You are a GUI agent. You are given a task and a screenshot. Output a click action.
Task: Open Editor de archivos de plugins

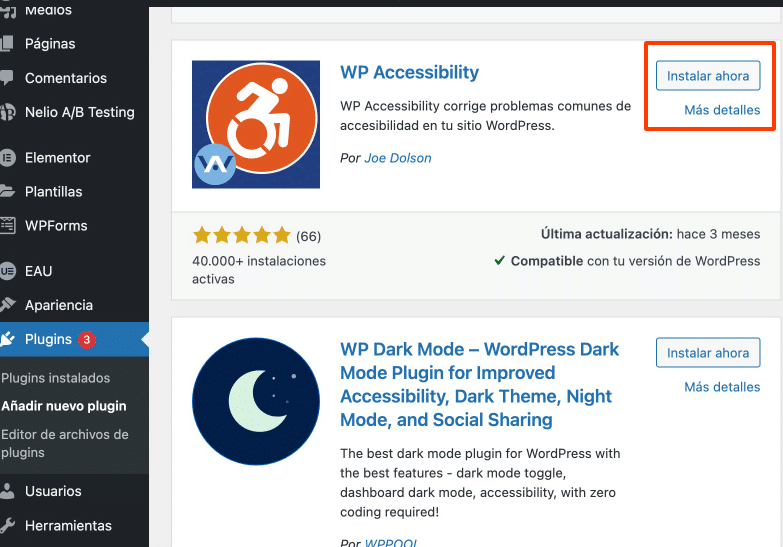(65, 443)
